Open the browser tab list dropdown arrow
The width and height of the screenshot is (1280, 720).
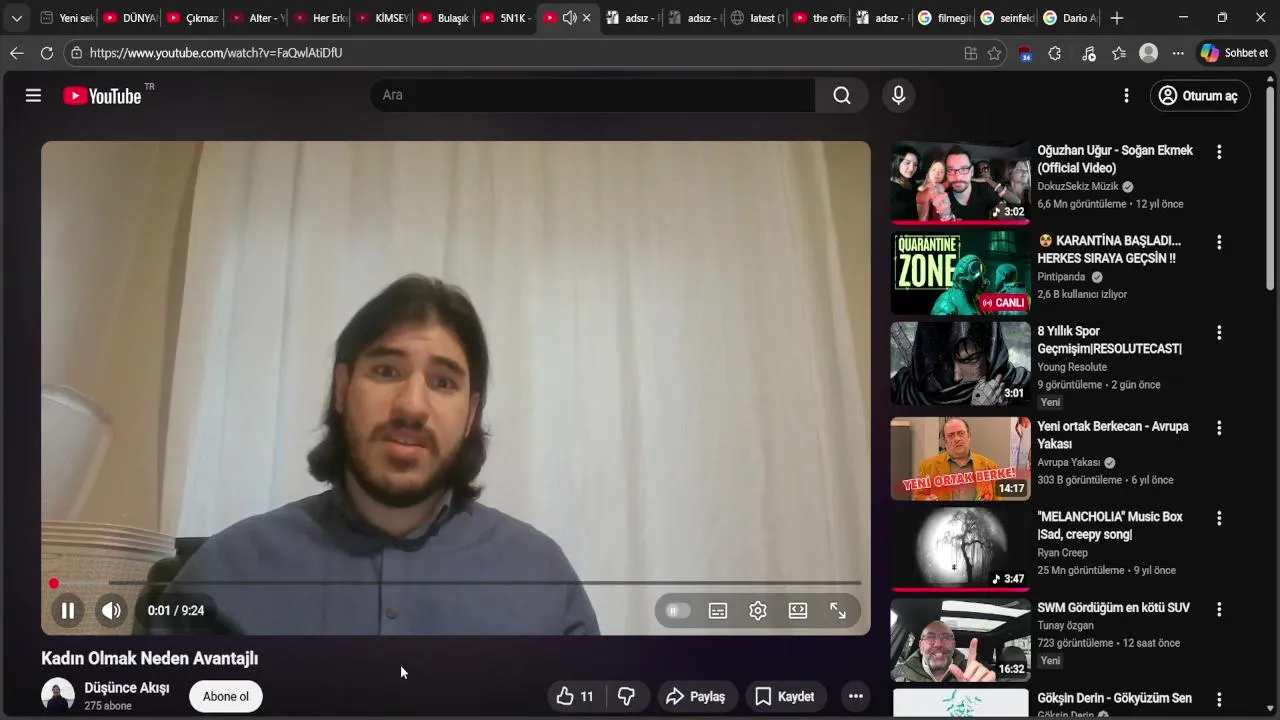click(x=16, y=18)
